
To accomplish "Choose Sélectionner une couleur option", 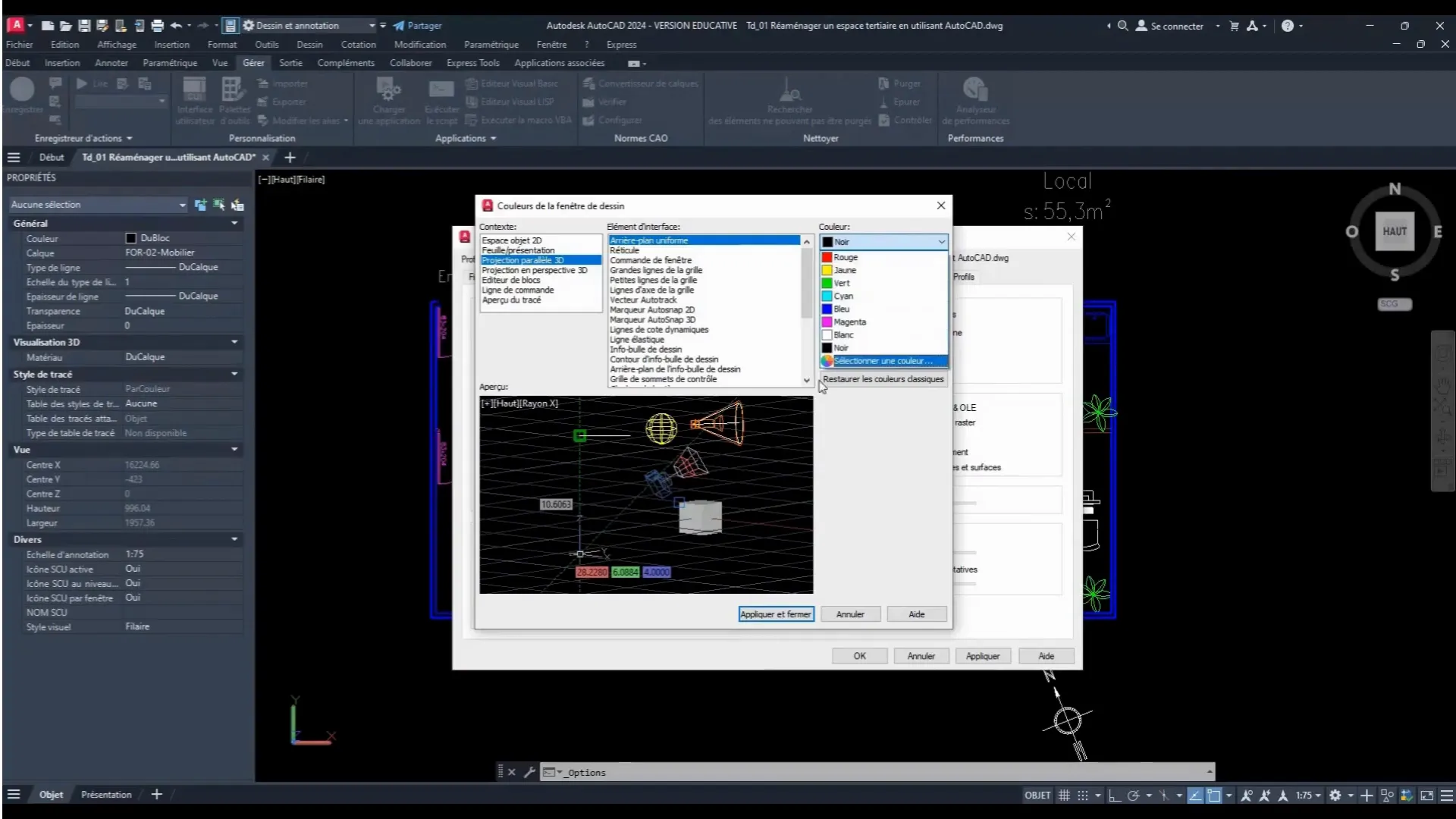I will [883, 361].
